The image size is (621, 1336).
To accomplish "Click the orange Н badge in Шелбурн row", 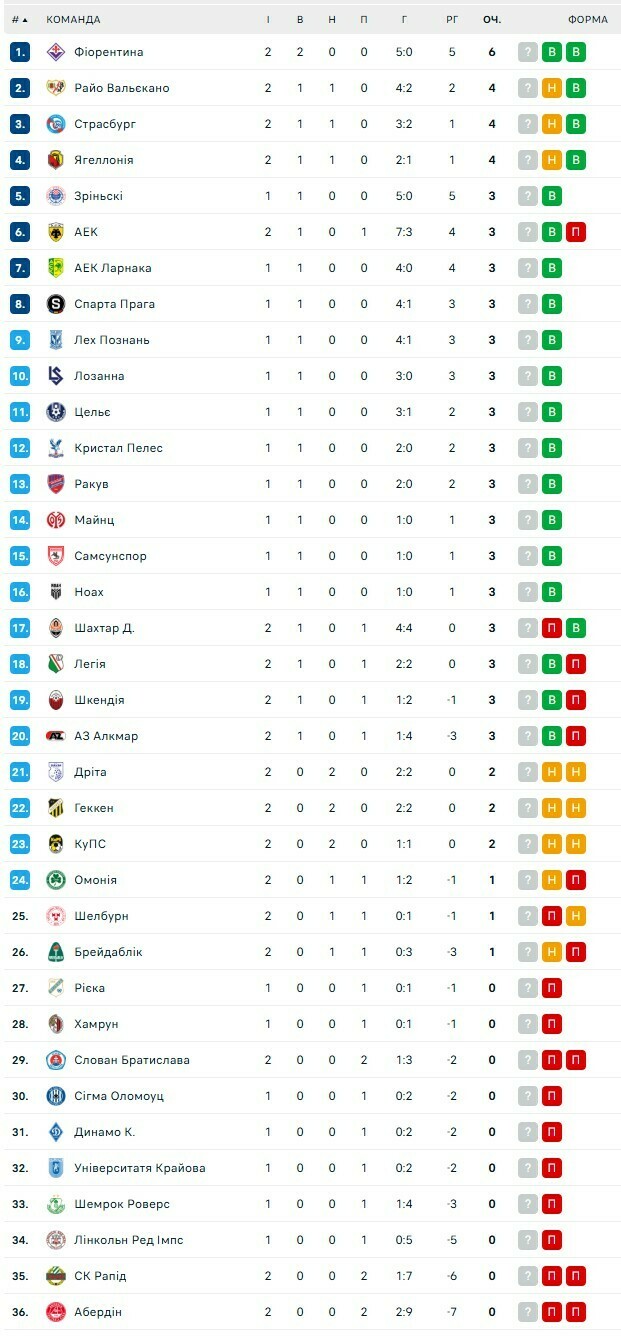I will [576, 916].
